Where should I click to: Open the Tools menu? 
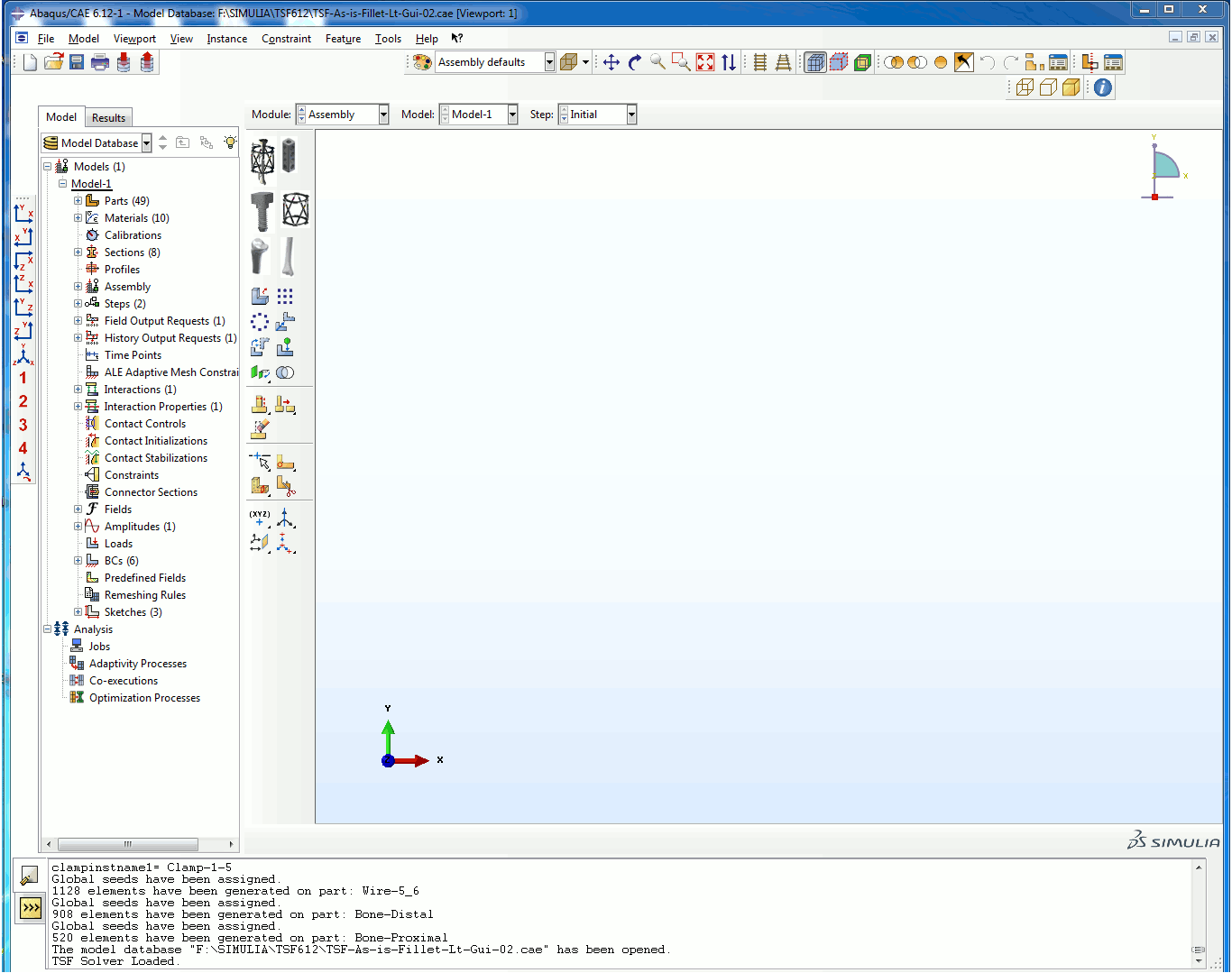(x=388, y=39)
